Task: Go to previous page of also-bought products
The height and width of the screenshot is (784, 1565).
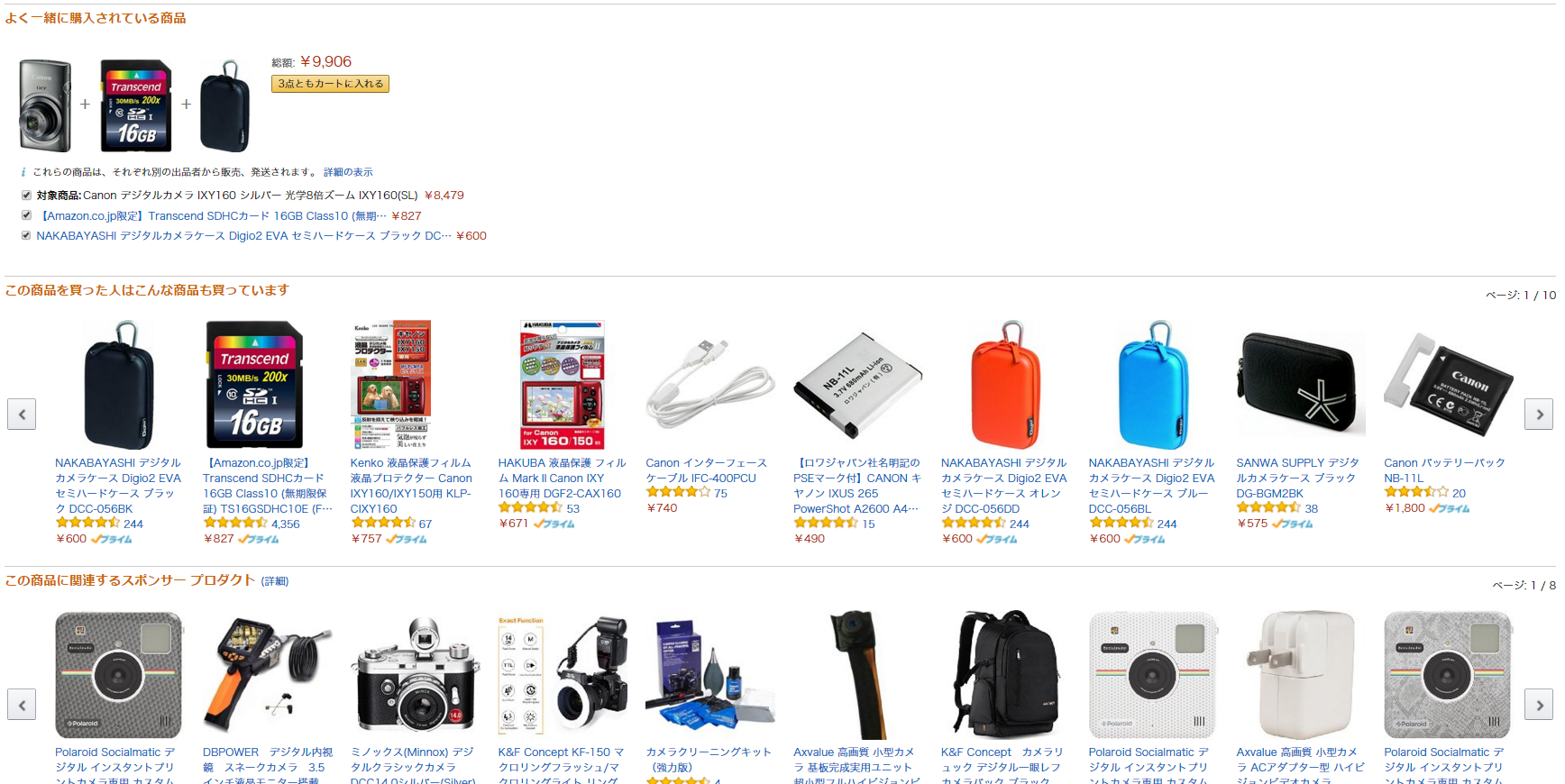Action: click(22, 415)
